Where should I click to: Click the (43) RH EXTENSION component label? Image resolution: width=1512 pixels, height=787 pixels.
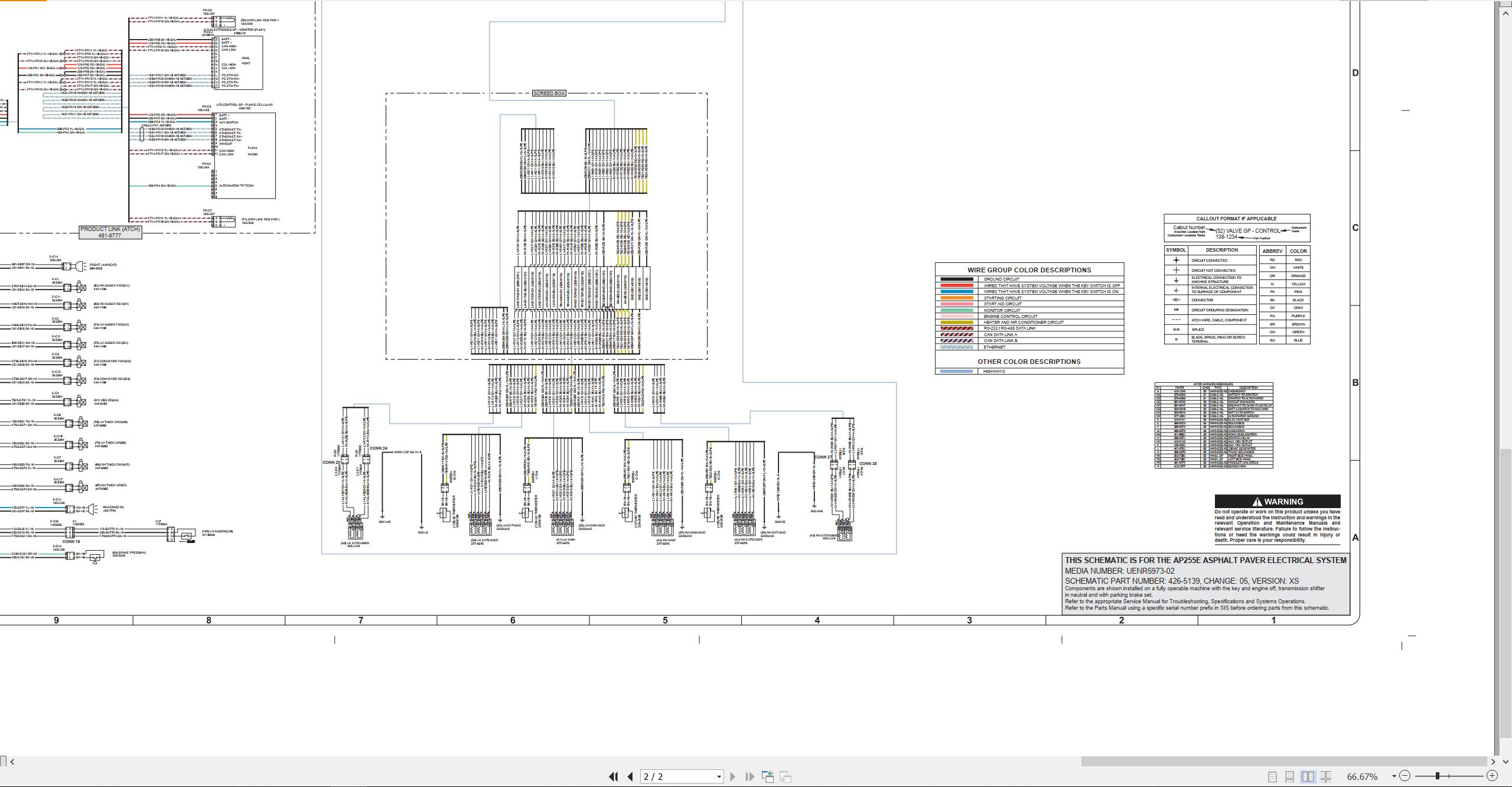tap(824, 535)
